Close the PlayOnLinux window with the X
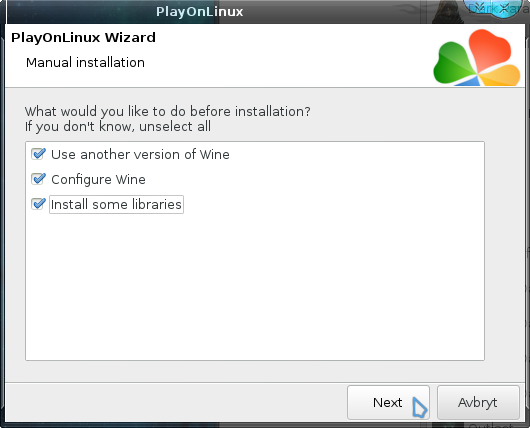Viewport: 530px width, 428px height. click(x=504, y=8)
